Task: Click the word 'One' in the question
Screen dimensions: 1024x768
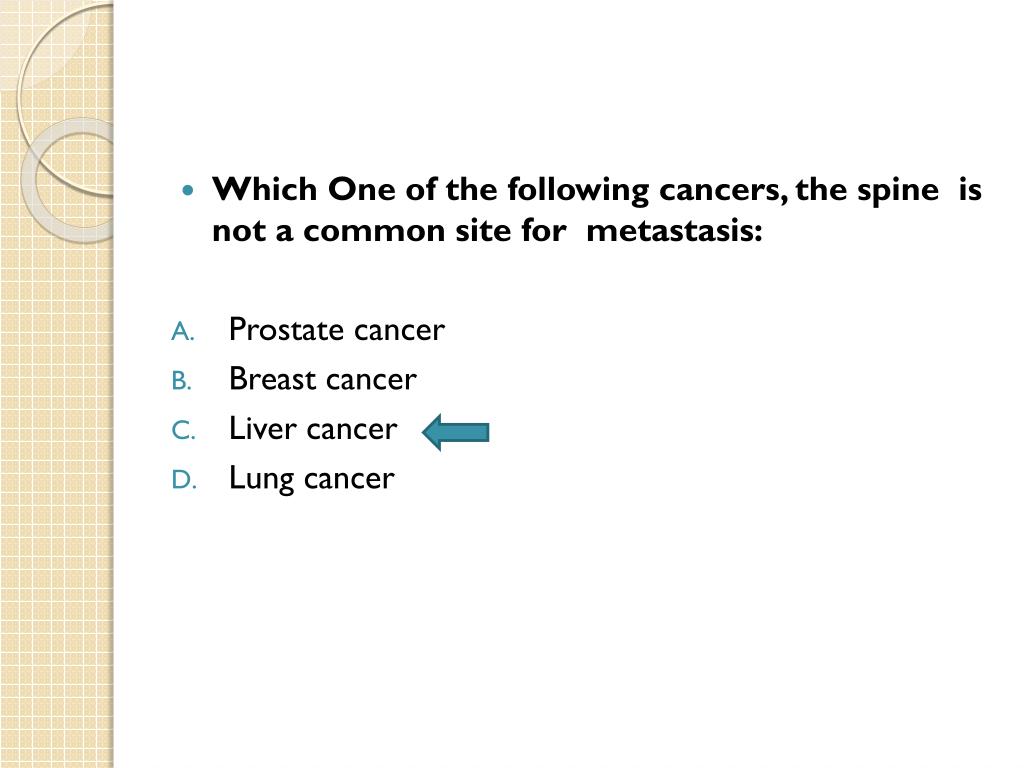Action: [362, 189]
